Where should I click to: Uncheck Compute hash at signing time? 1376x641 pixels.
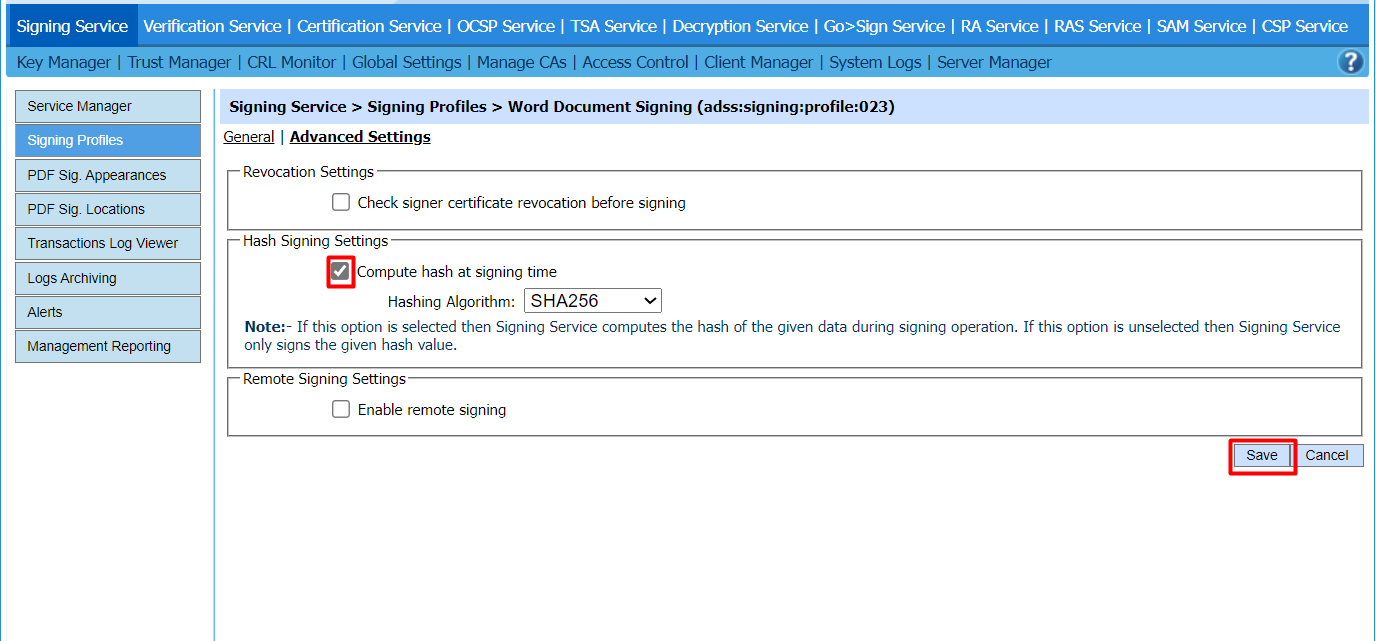pyautogui.click(x=341, y=272)
